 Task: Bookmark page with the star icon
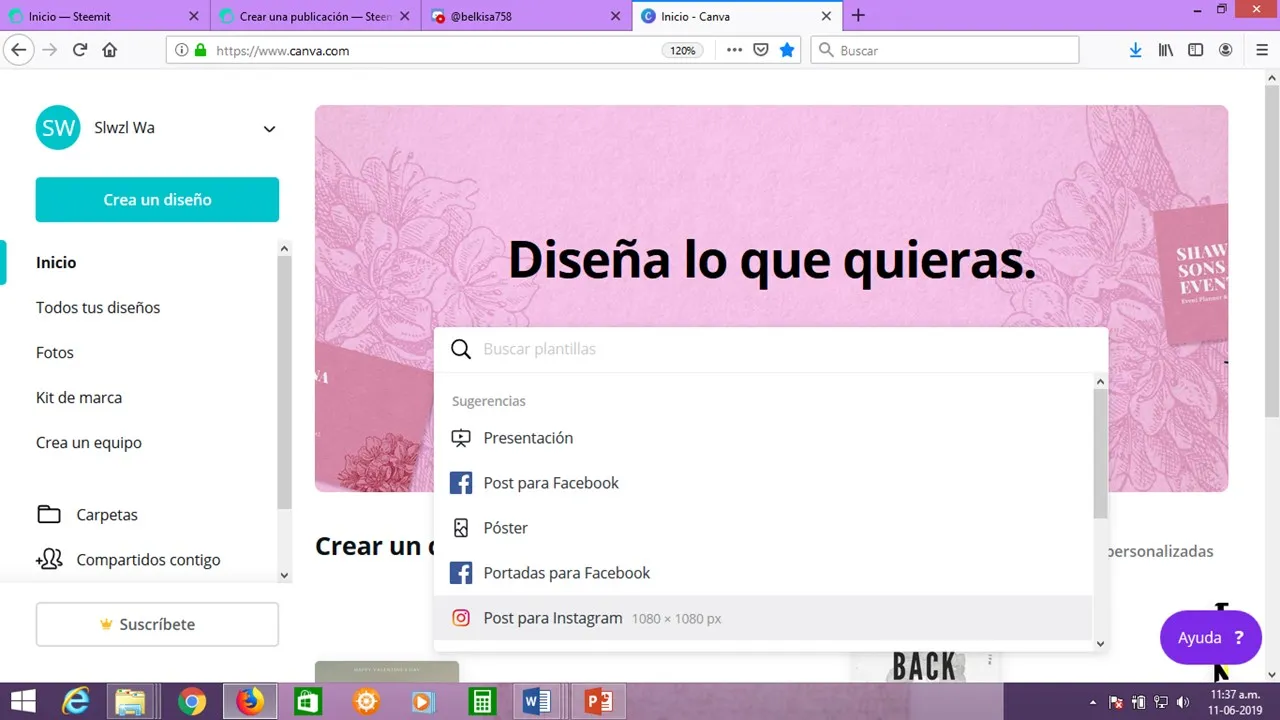tap(787, 50)
